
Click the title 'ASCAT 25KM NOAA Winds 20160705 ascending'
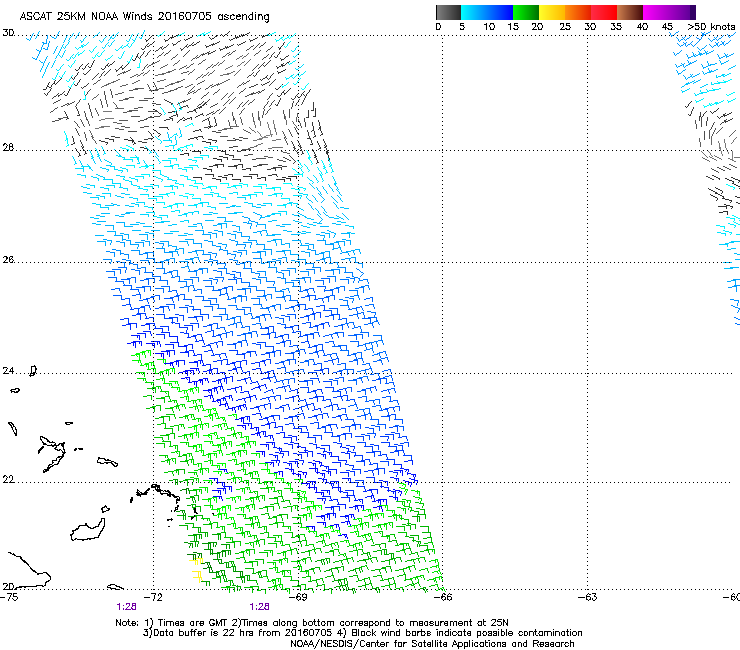[x=144, y=17]
